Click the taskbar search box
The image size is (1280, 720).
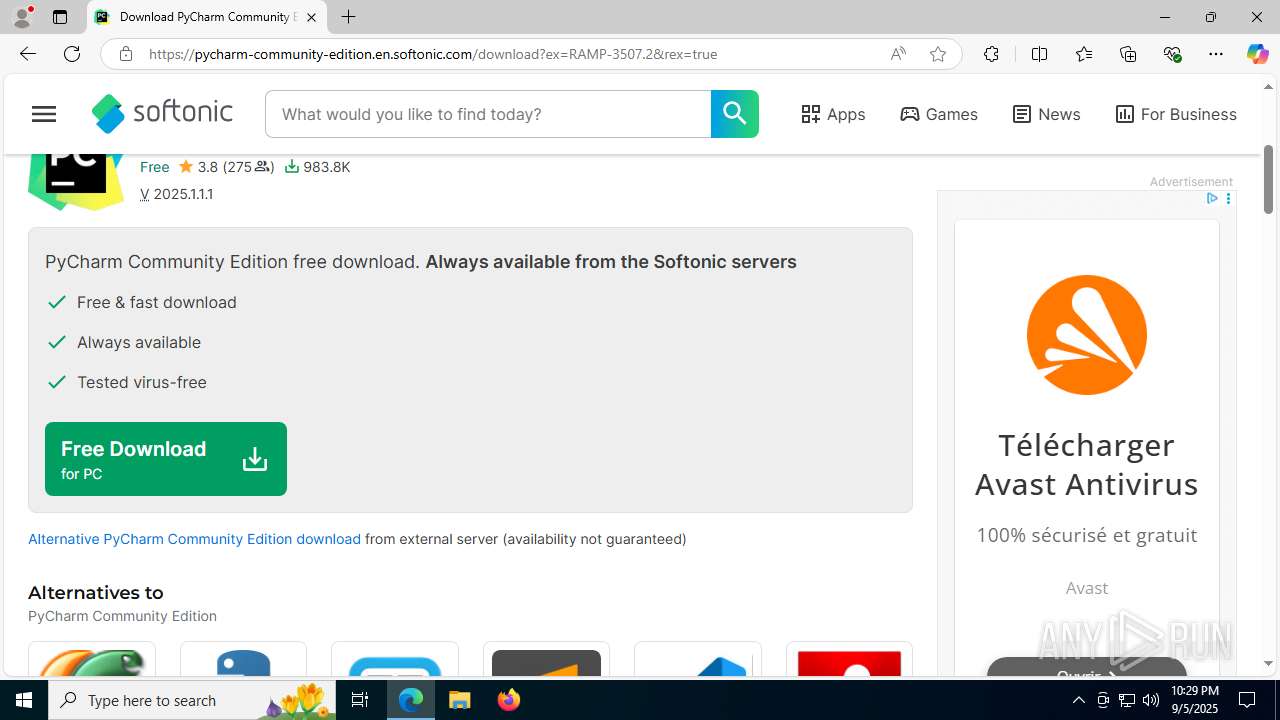tap(192, 700)
